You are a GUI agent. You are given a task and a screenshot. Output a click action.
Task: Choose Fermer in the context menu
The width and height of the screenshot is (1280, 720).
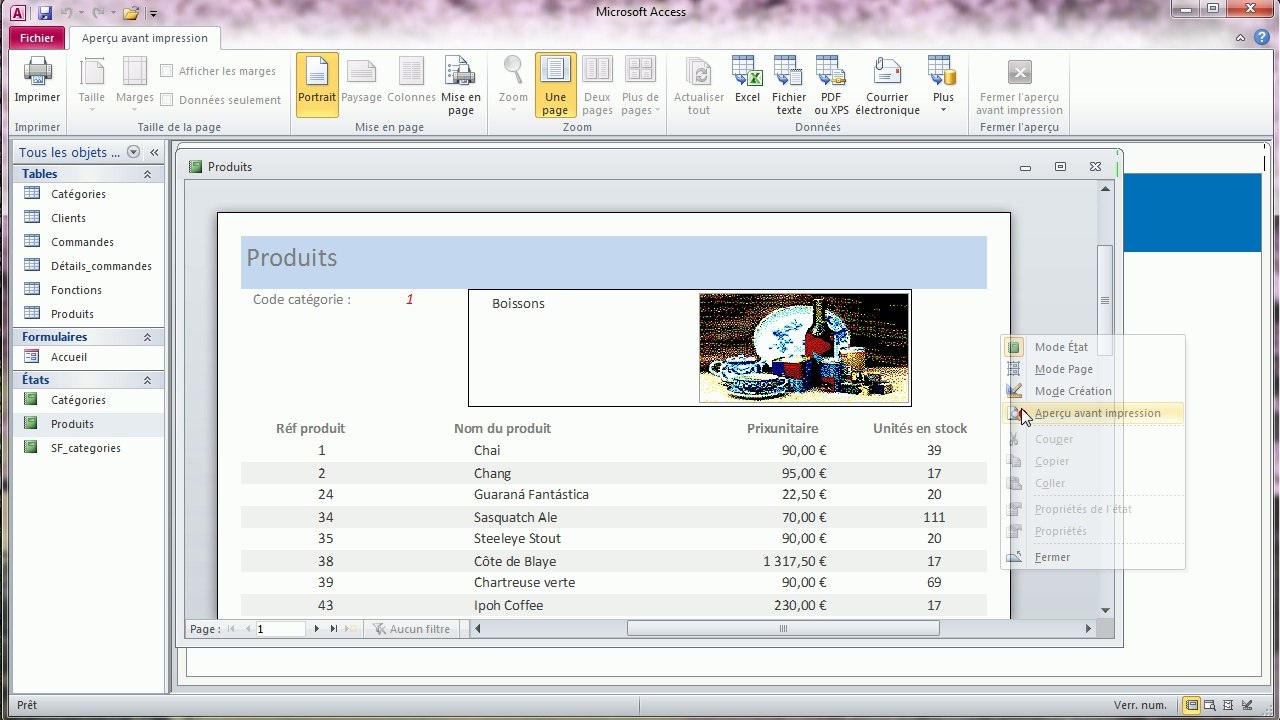[x=1093, y=557]
